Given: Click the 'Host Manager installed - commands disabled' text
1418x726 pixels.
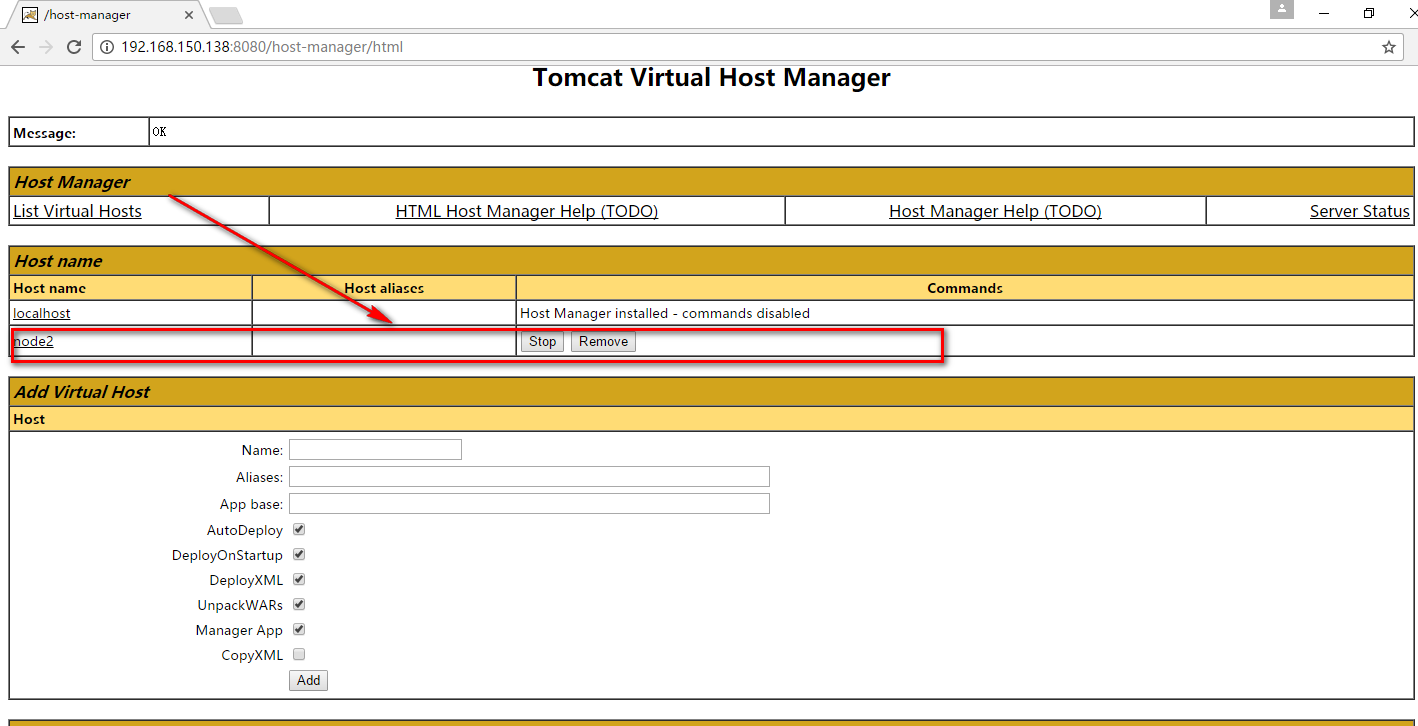Looking at the screenshot, I should [x=665, y=313].
